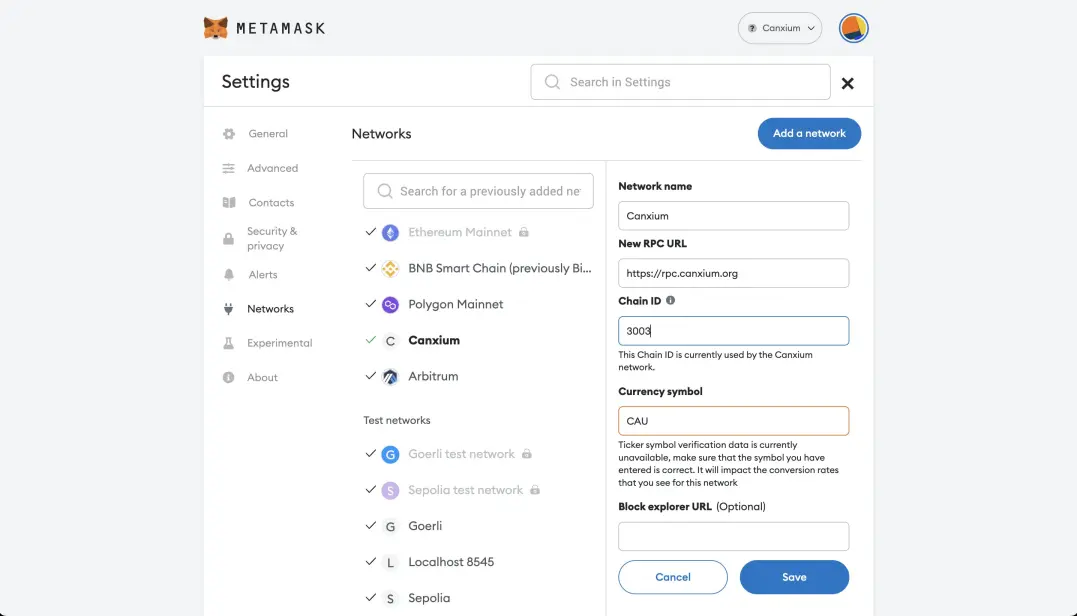Viewport: 1077px width, 616px height.
Task: Click the Currency symbol input field
Action: (733, 421)
